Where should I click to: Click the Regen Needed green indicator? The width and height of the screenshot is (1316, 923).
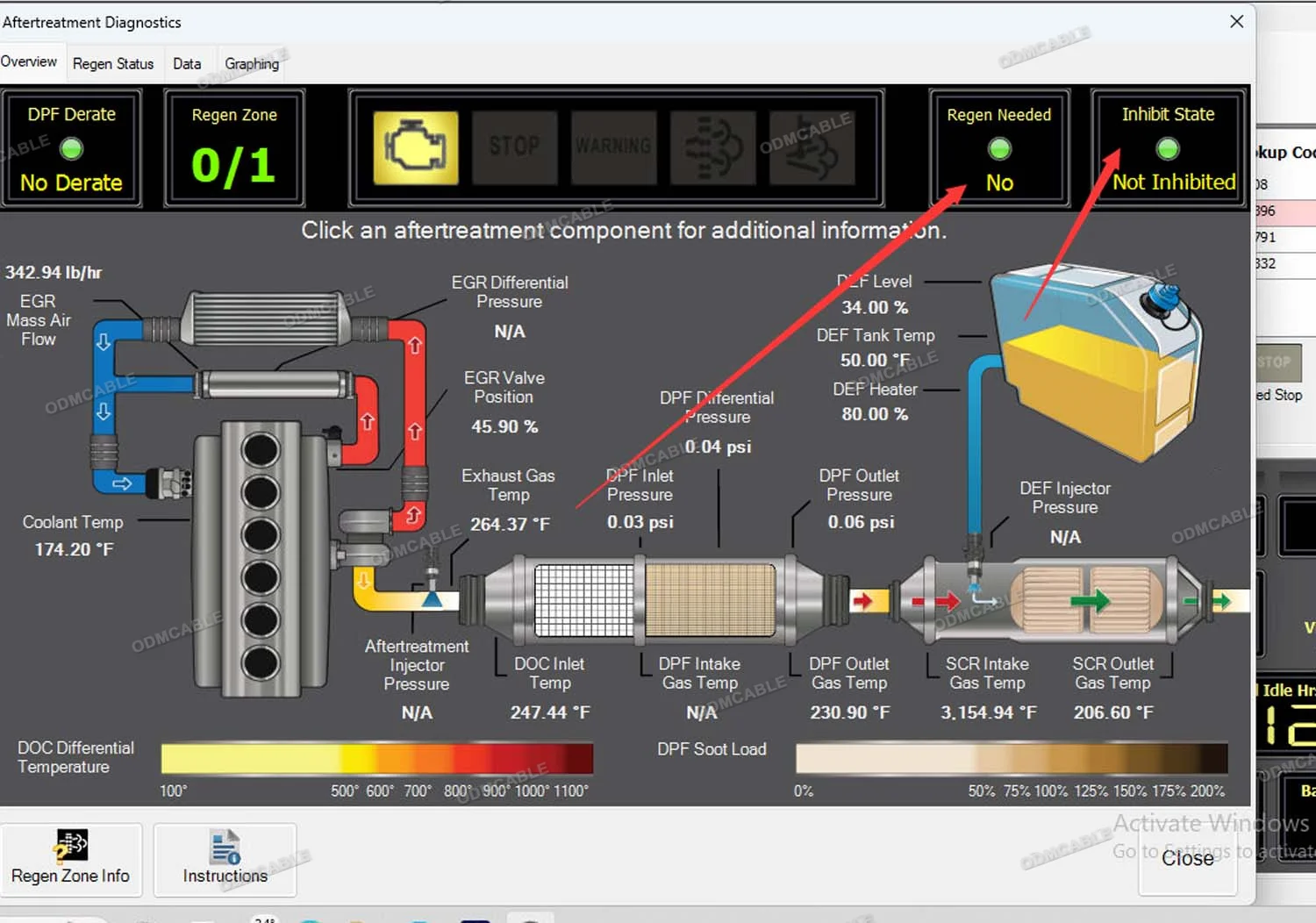pos(998,149)
